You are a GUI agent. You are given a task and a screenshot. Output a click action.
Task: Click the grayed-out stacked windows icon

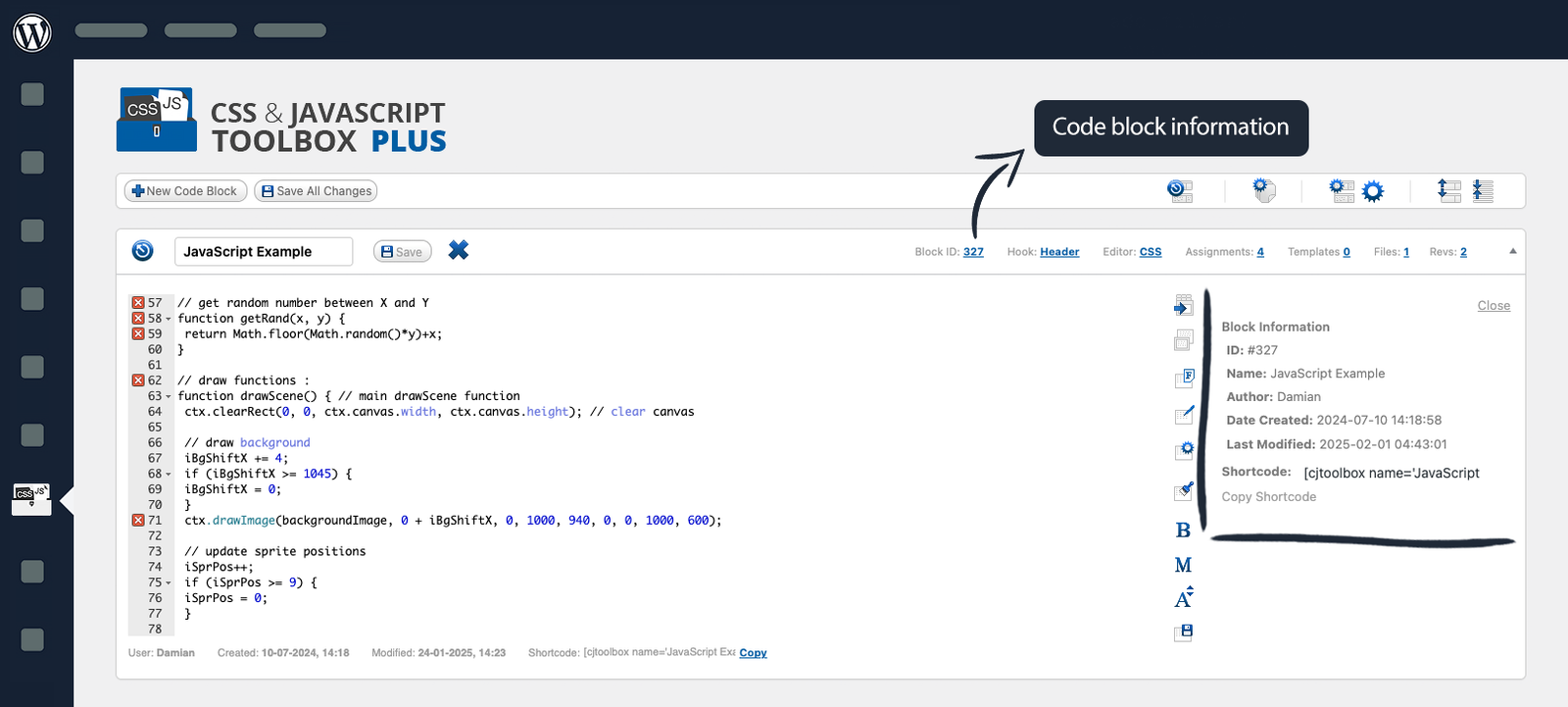[1184, 340]
